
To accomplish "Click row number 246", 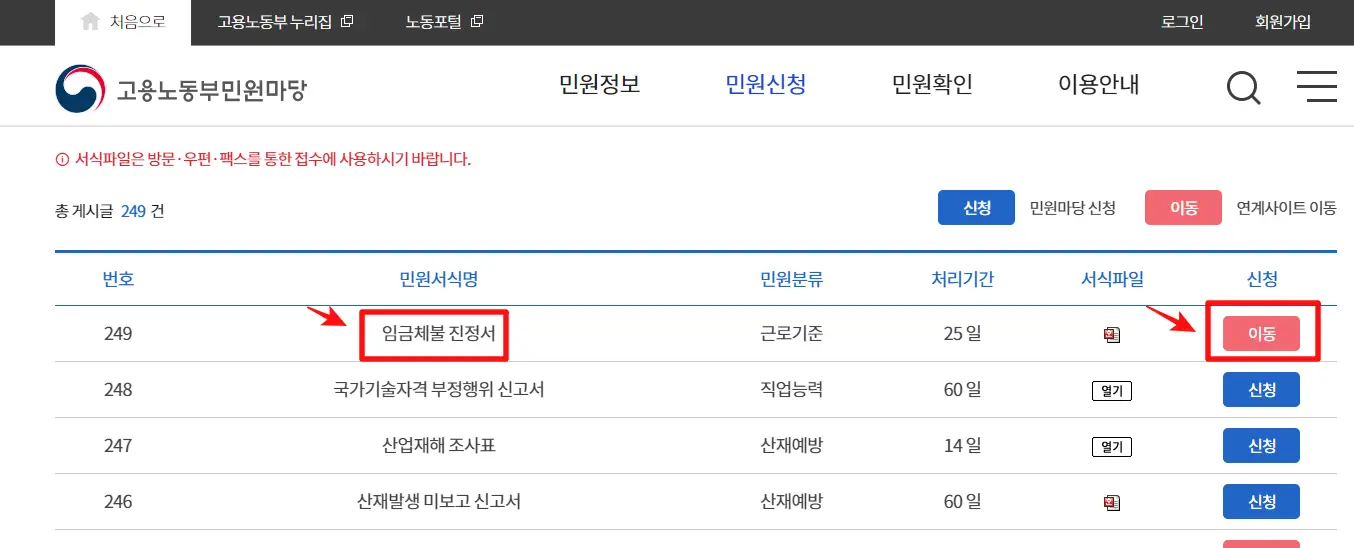I will 118,501.
